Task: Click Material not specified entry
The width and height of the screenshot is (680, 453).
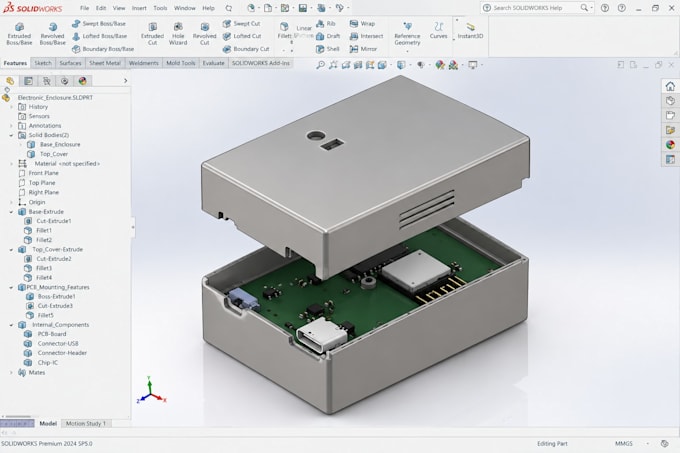Action: [59, 164]
